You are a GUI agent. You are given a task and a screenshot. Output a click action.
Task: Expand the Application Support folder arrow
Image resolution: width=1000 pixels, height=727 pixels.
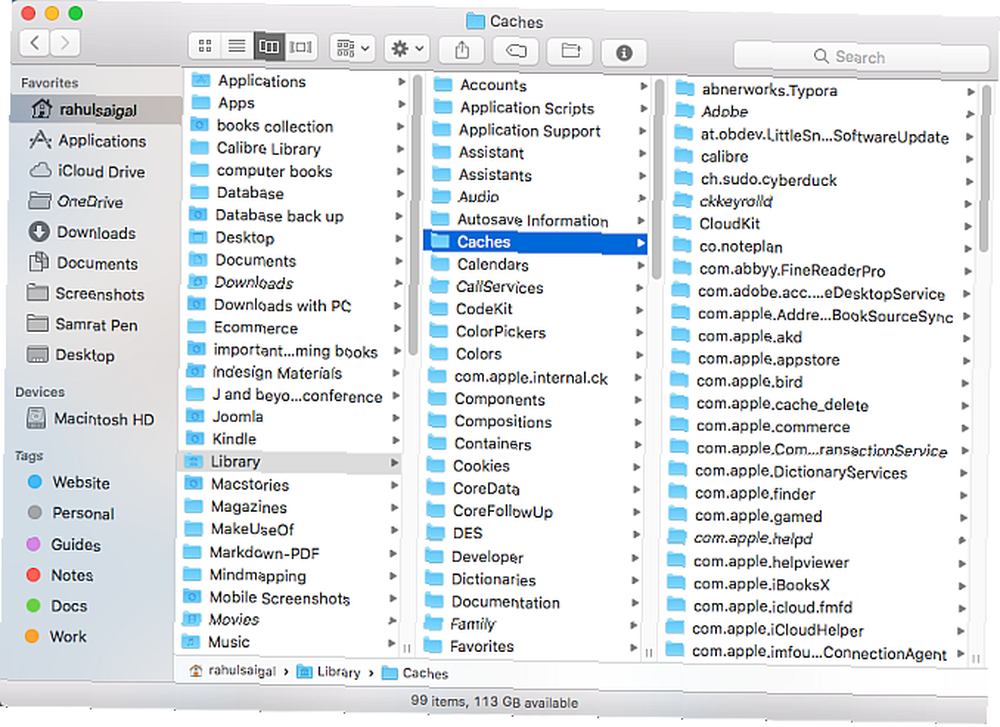coord(643,131)
